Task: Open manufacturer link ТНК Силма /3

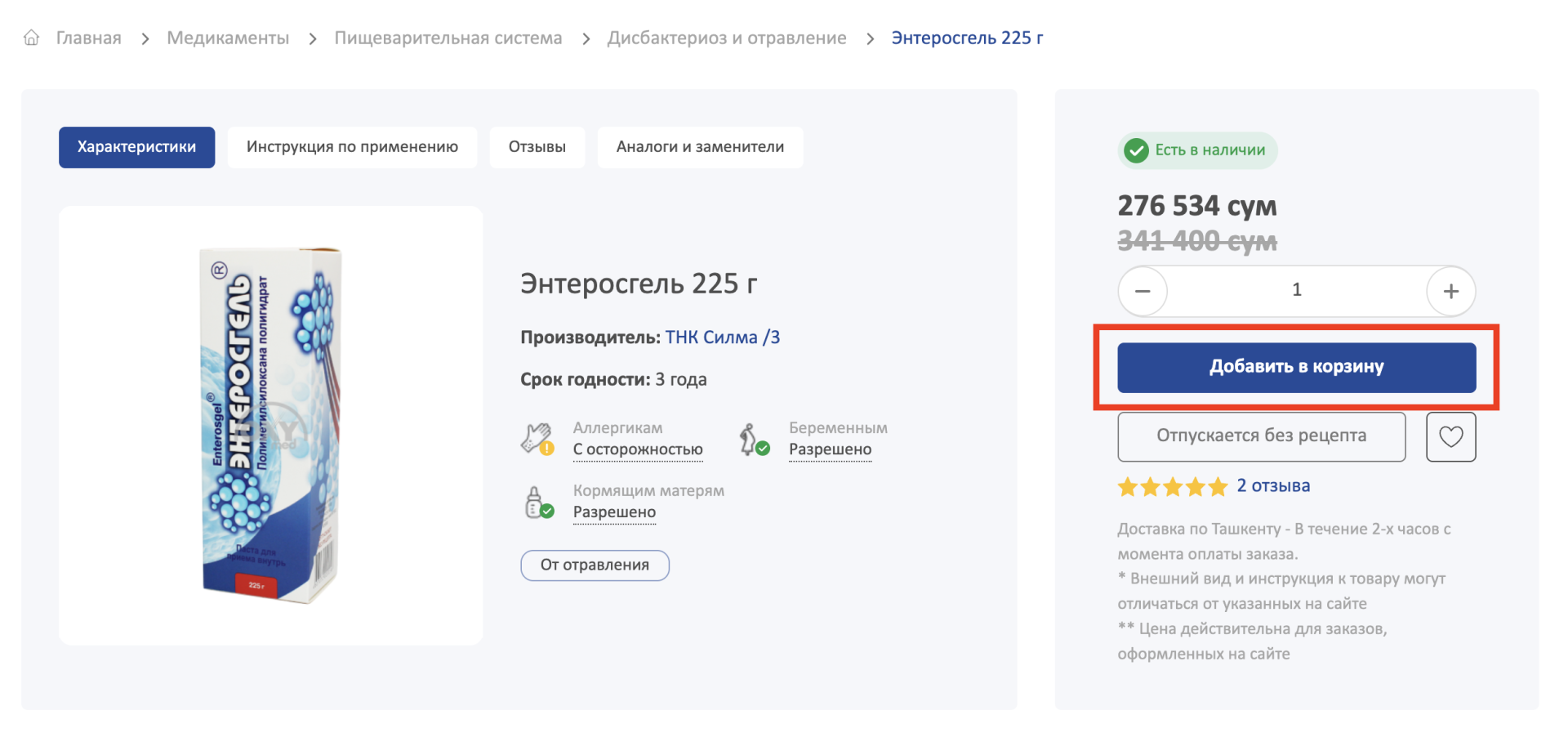Action: click(x=722, y=337)
